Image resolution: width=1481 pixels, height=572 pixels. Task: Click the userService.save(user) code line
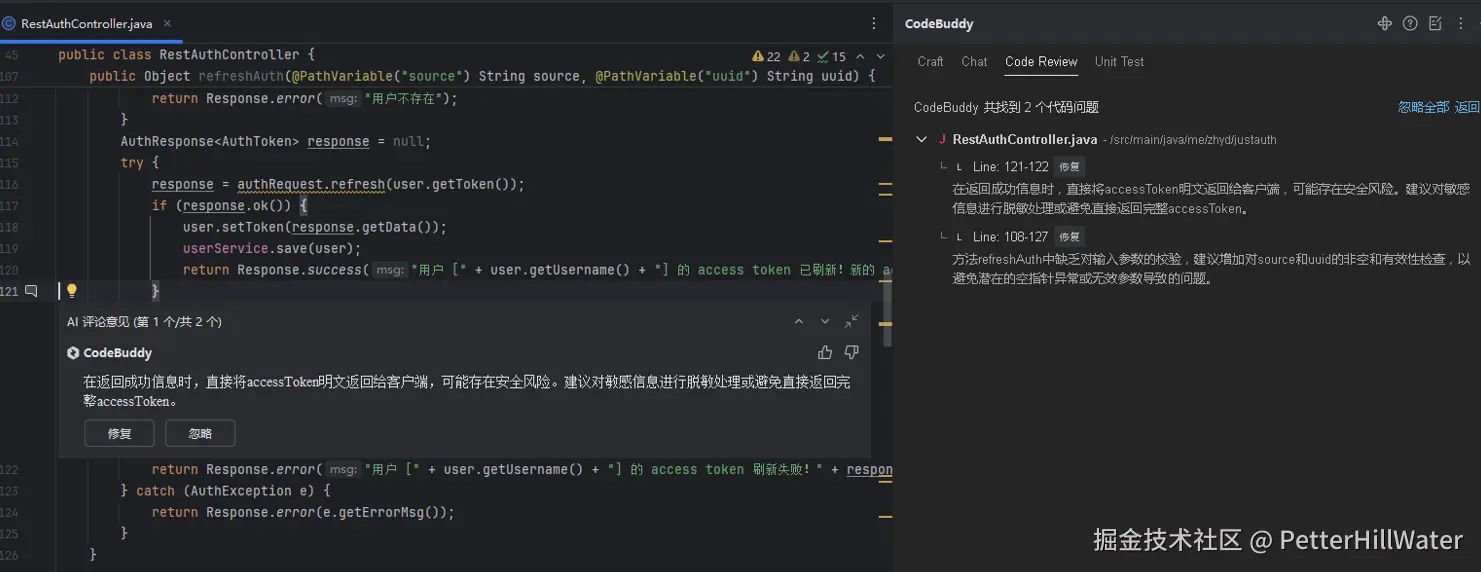click(x=271, y=248)
